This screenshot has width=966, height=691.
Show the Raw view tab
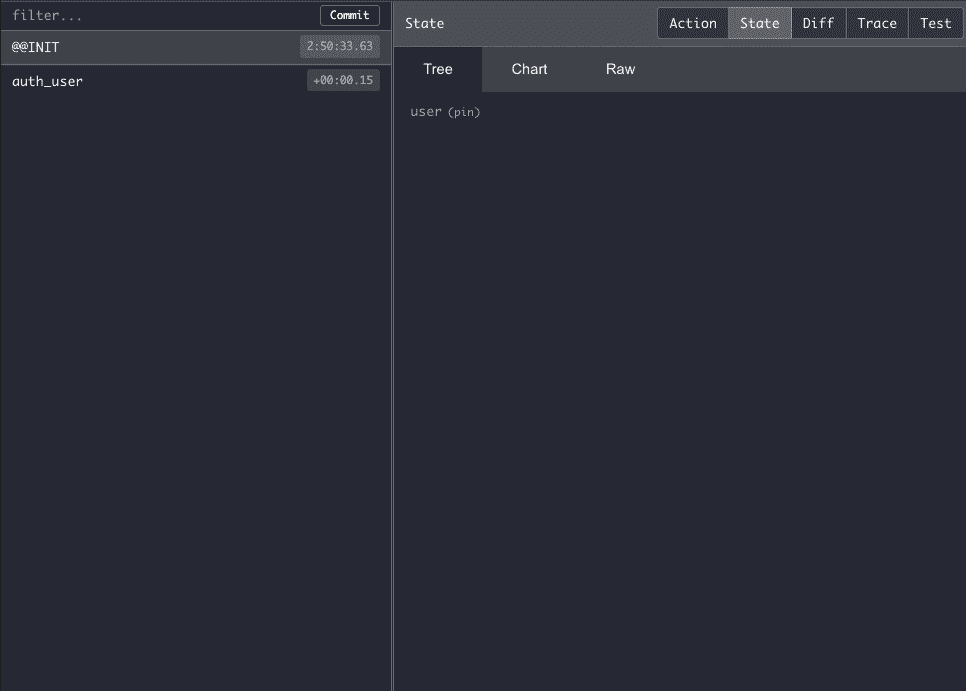tap(620, 70)
